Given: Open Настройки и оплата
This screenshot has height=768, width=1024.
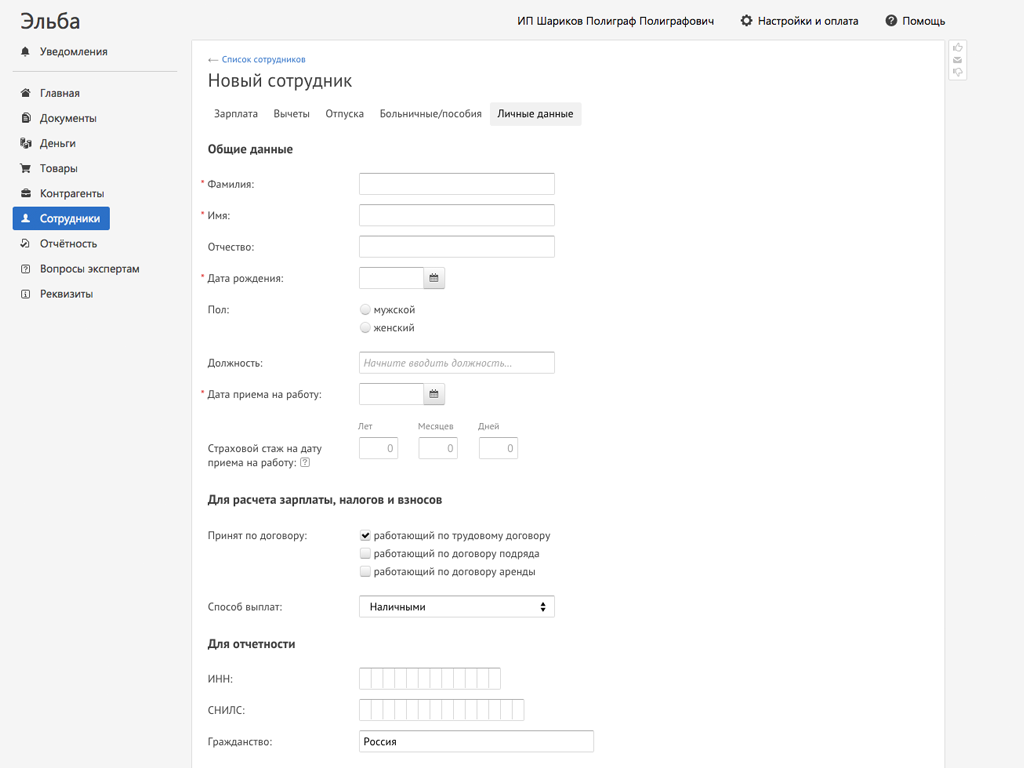Looking at the screenshot, I should pos(808,21).
